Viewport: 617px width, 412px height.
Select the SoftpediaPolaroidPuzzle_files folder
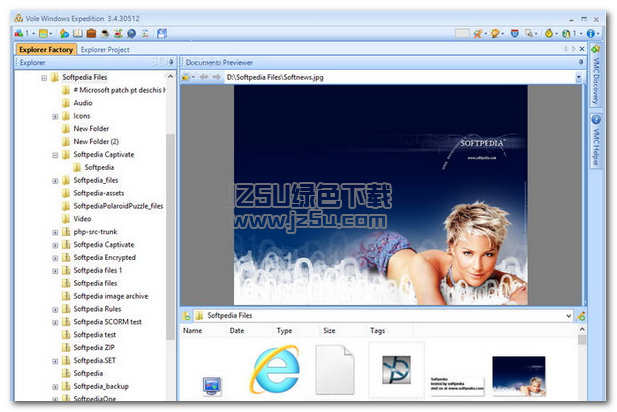click(118, 206)
